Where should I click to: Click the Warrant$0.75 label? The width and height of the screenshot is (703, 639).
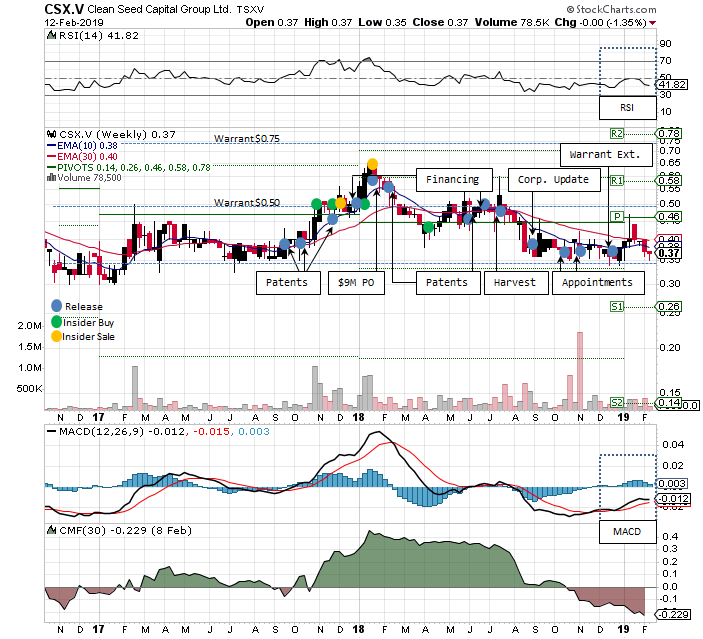click(x=247, y=139)
